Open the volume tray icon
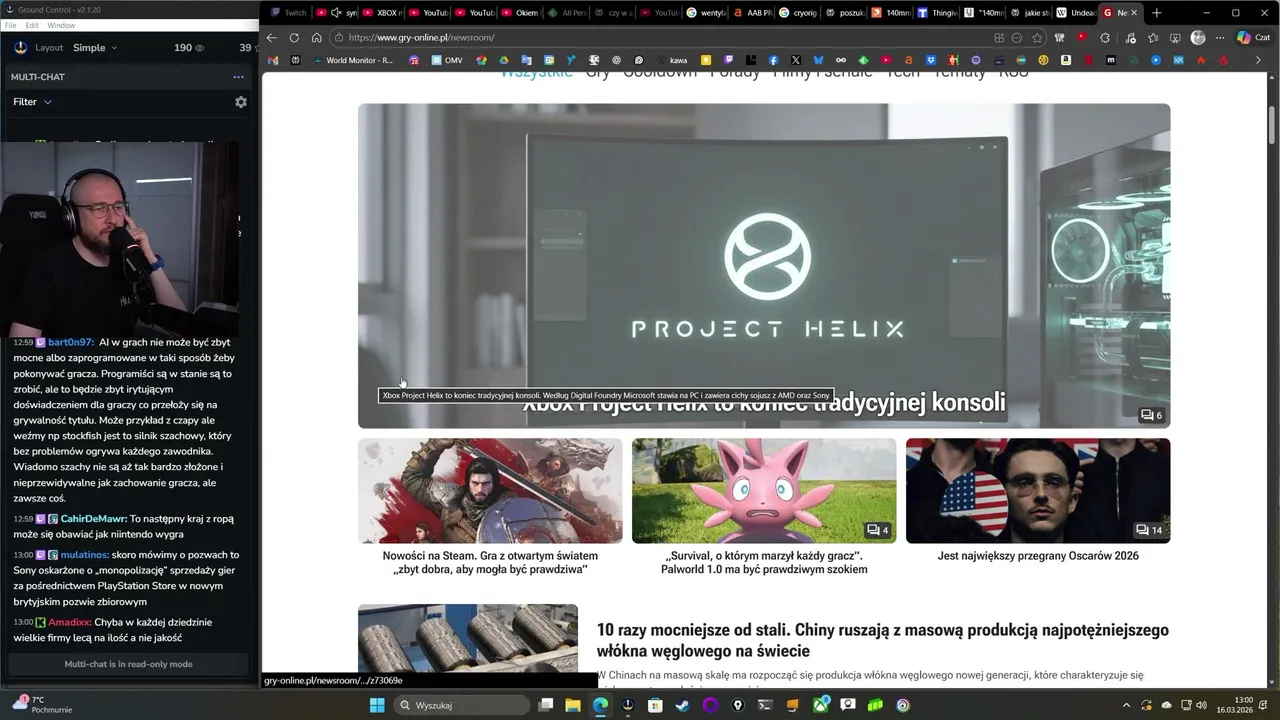1280x720 pixels. coord(1201,705)
